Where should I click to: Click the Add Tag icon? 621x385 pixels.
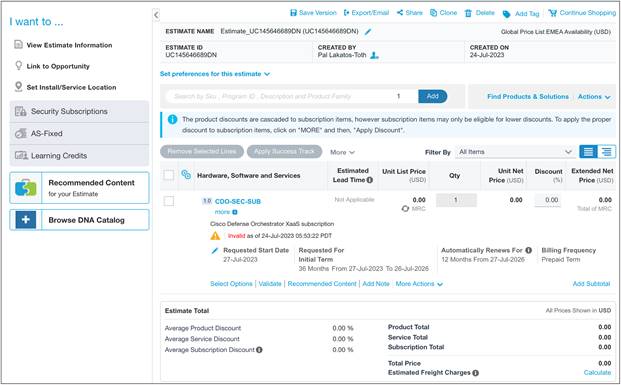click(x=507, y=14)
